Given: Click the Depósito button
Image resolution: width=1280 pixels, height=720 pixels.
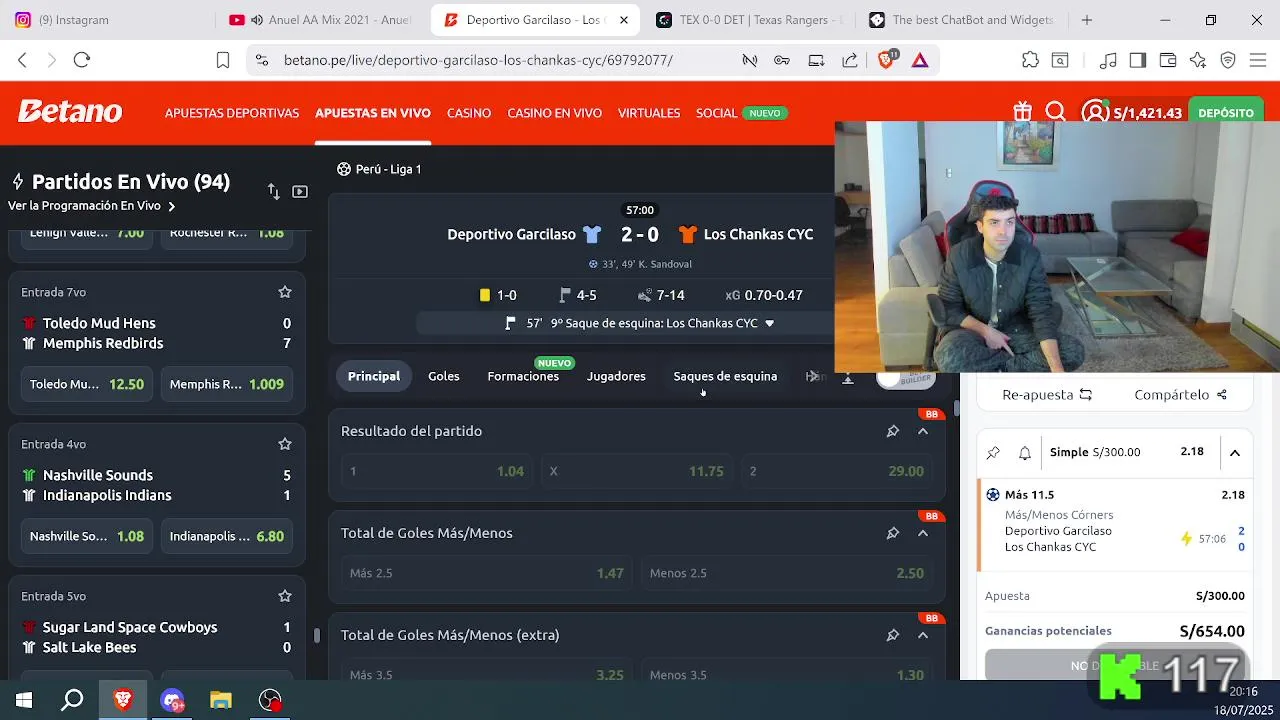Looking at the screenshot, I should pos(1225,113).
